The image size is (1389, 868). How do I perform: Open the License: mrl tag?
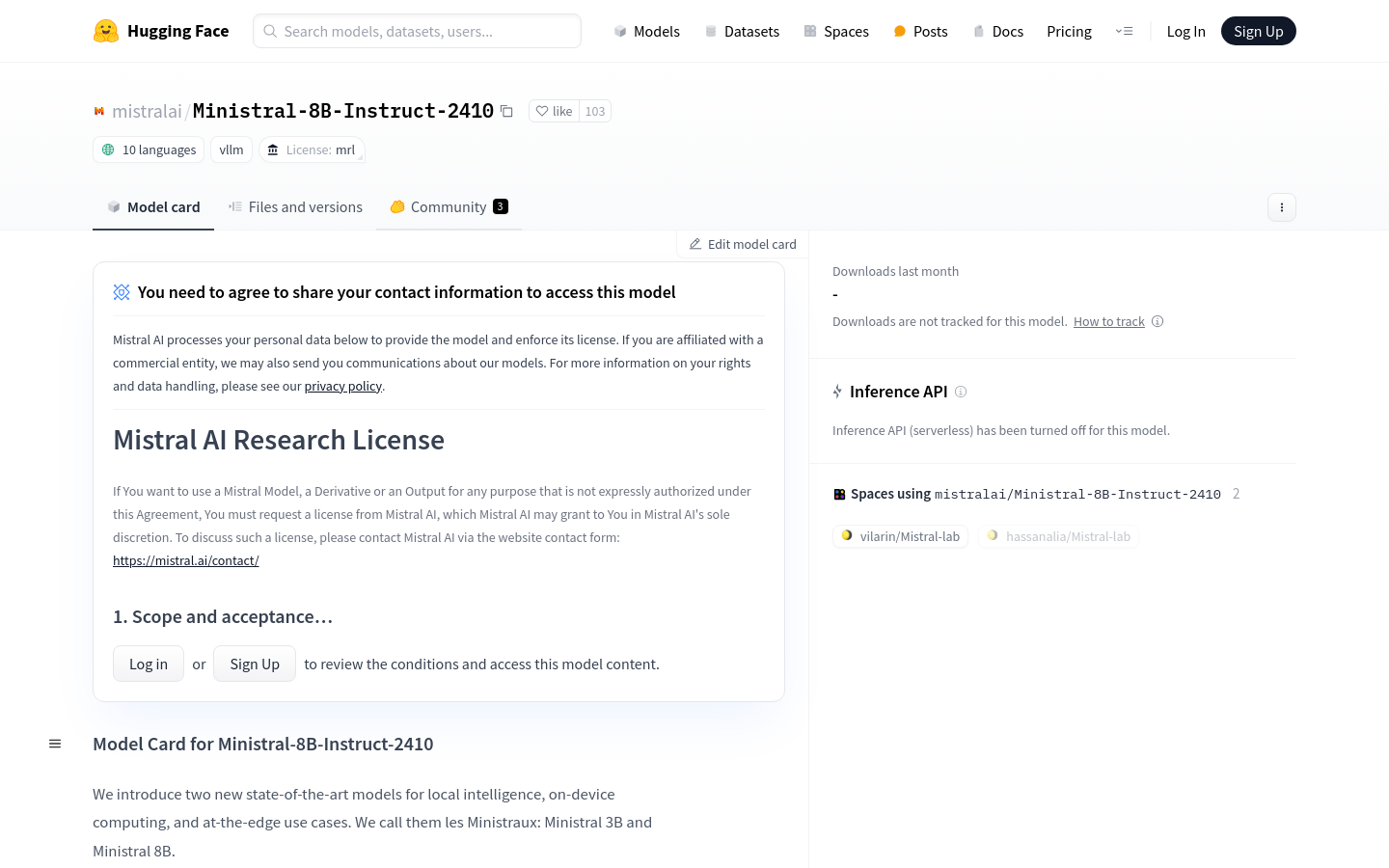point(312,149)
